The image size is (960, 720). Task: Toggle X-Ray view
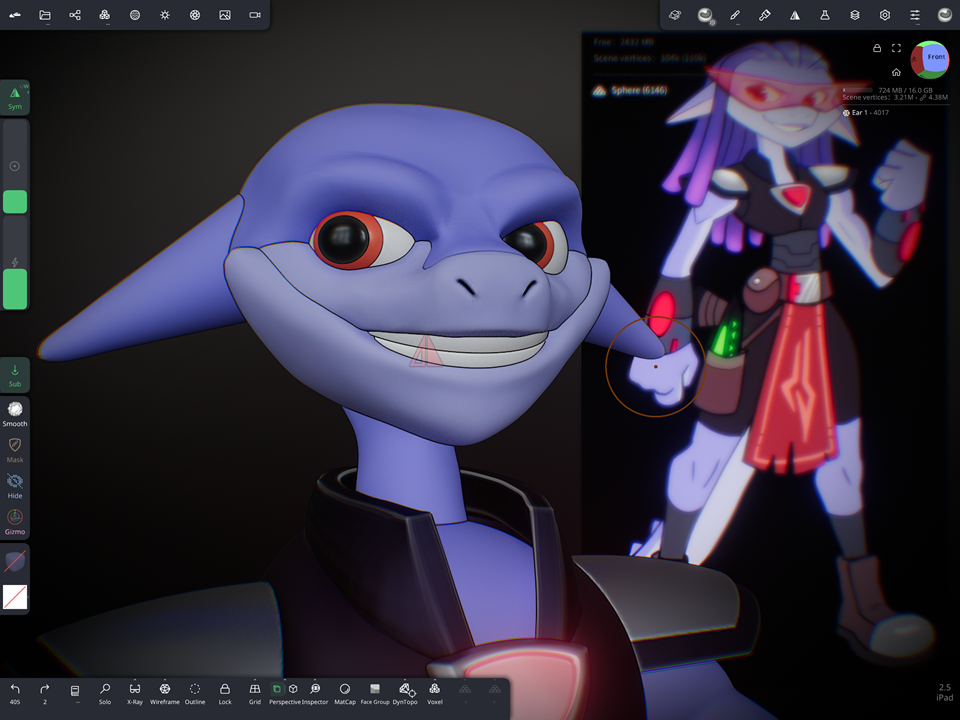tap(135, 694)
